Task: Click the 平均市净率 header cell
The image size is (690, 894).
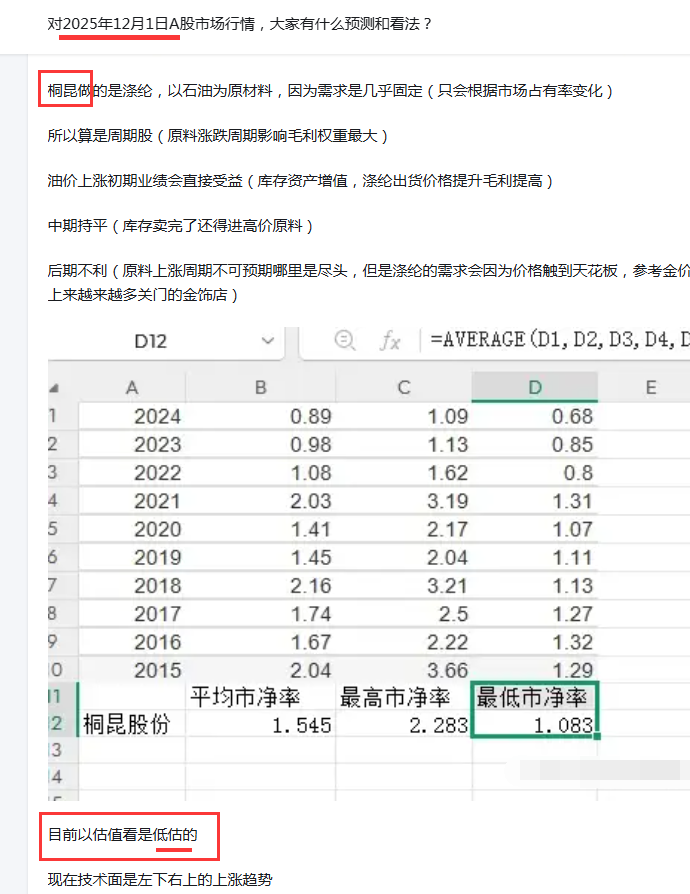Action: pos(261,697)
